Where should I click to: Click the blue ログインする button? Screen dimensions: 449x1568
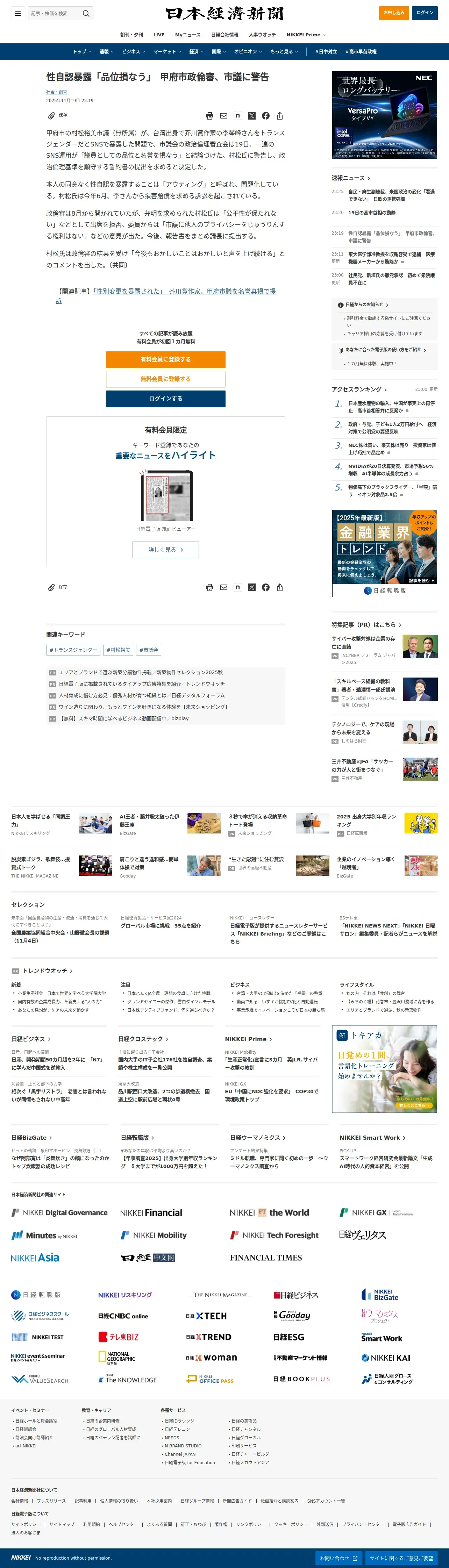[166, 399]
